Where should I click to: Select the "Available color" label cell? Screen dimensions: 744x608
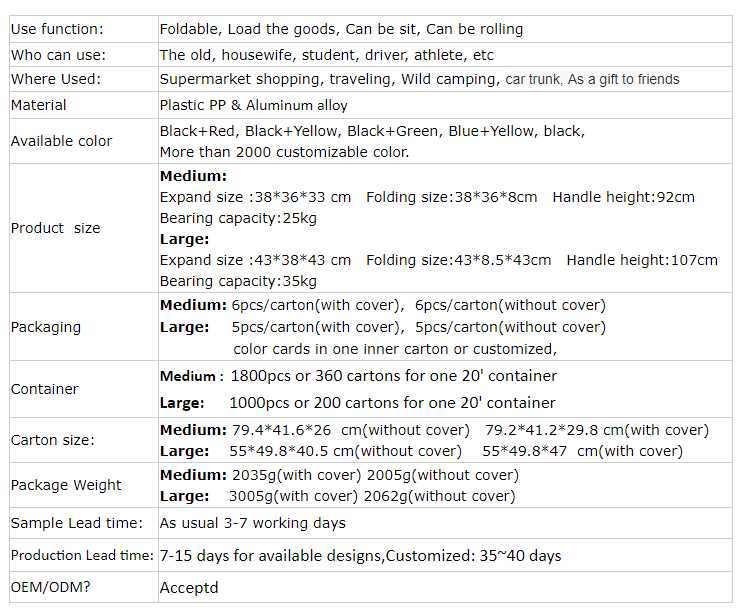click(62, 141)
